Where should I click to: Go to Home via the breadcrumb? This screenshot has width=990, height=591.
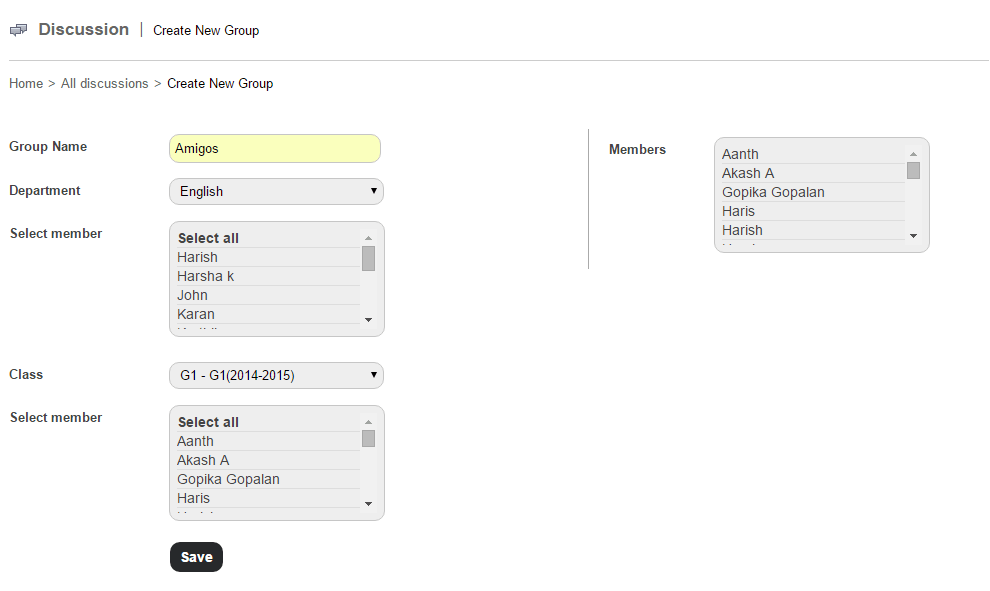tap(26, 83)
